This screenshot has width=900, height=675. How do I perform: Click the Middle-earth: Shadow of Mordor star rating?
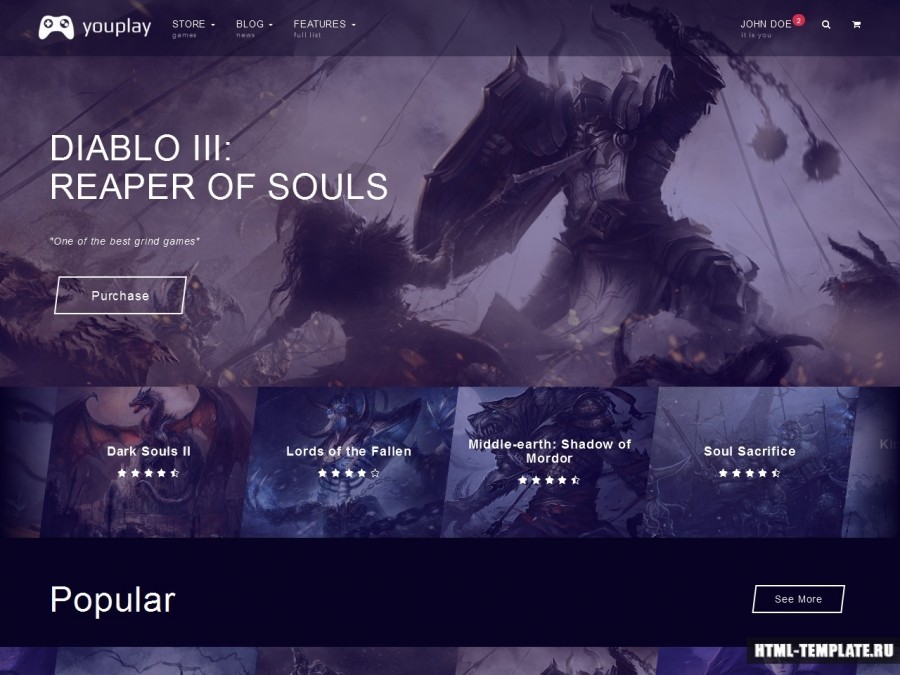coord(549,480)
